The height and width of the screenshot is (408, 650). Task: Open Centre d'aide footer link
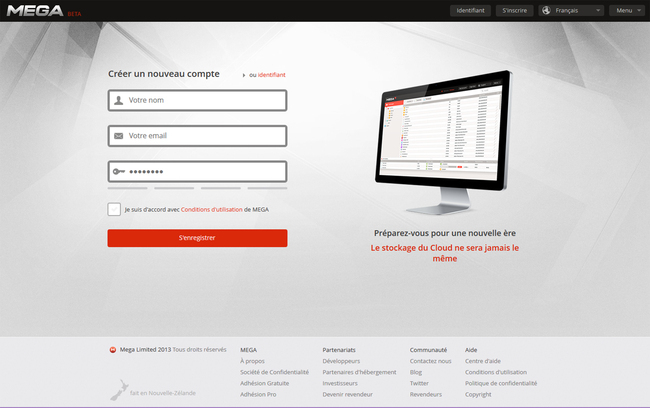click(x=483, y=361)
